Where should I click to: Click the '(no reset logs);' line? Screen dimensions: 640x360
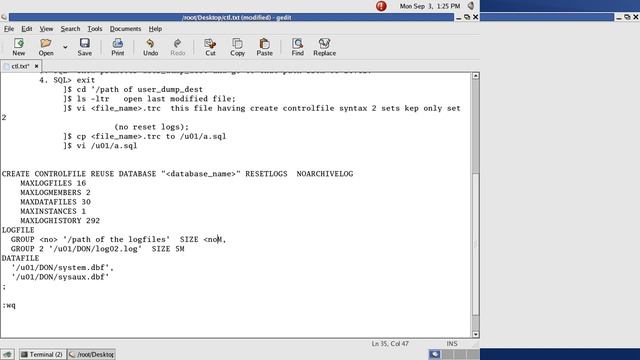pyautogui.click(x=152, y=127)
